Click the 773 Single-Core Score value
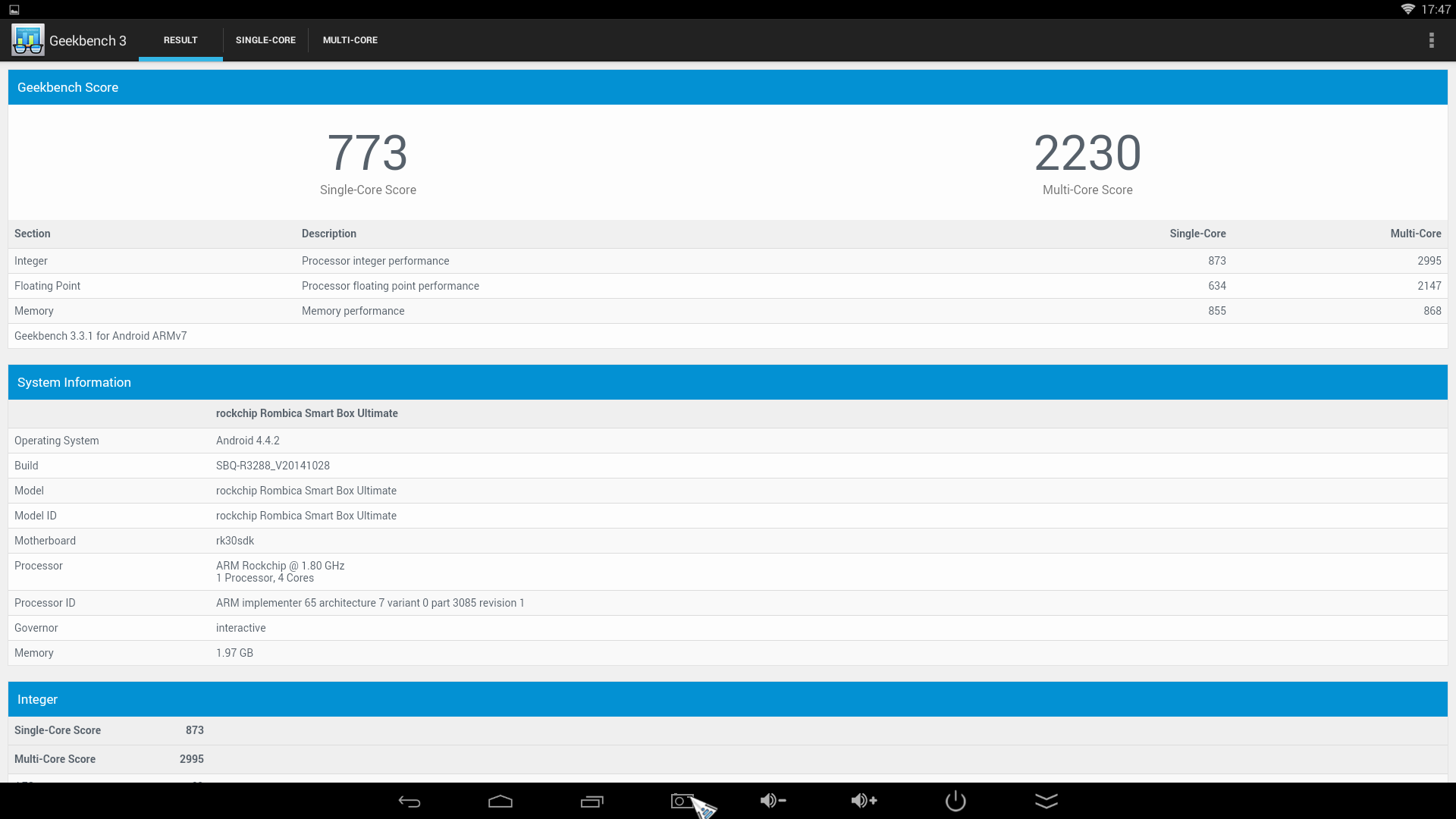This screenshot has width=1456, height=819. (368, 153)
